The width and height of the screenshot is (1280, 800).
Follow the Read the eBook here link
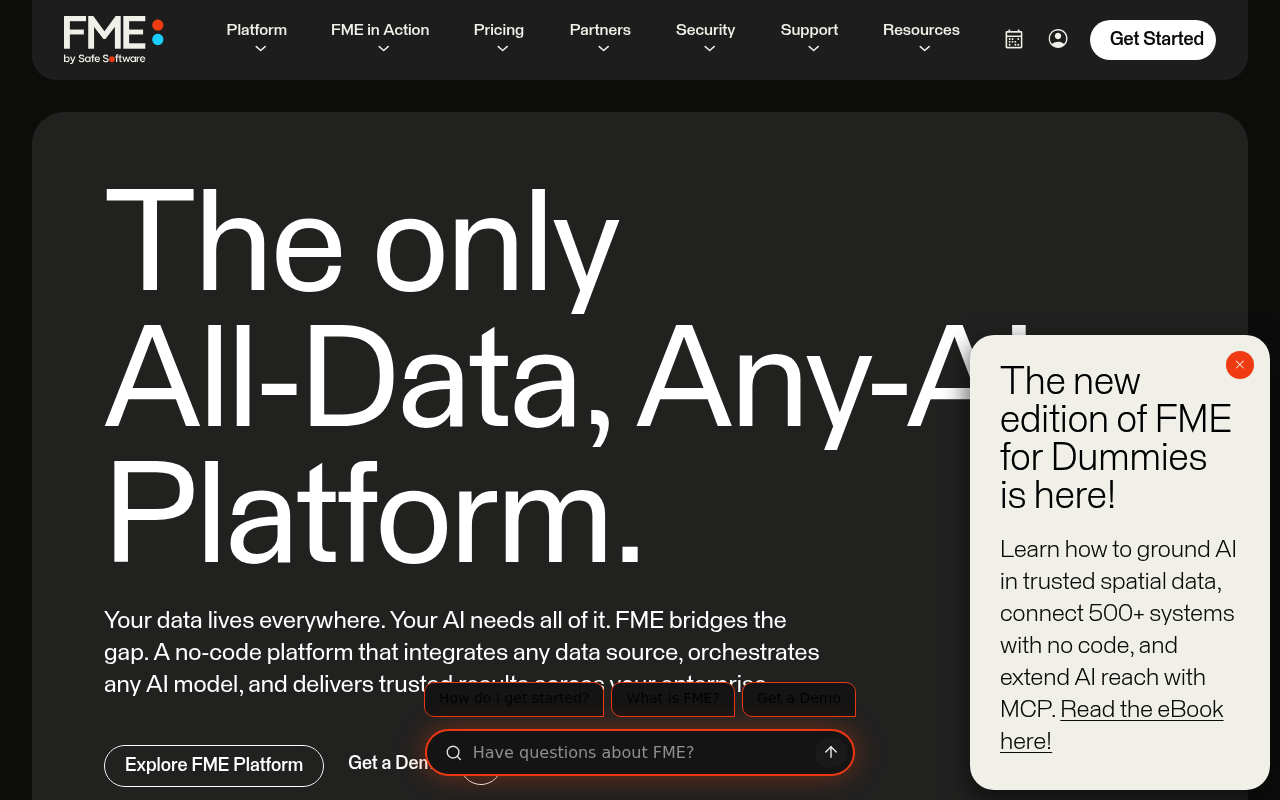1112,725
